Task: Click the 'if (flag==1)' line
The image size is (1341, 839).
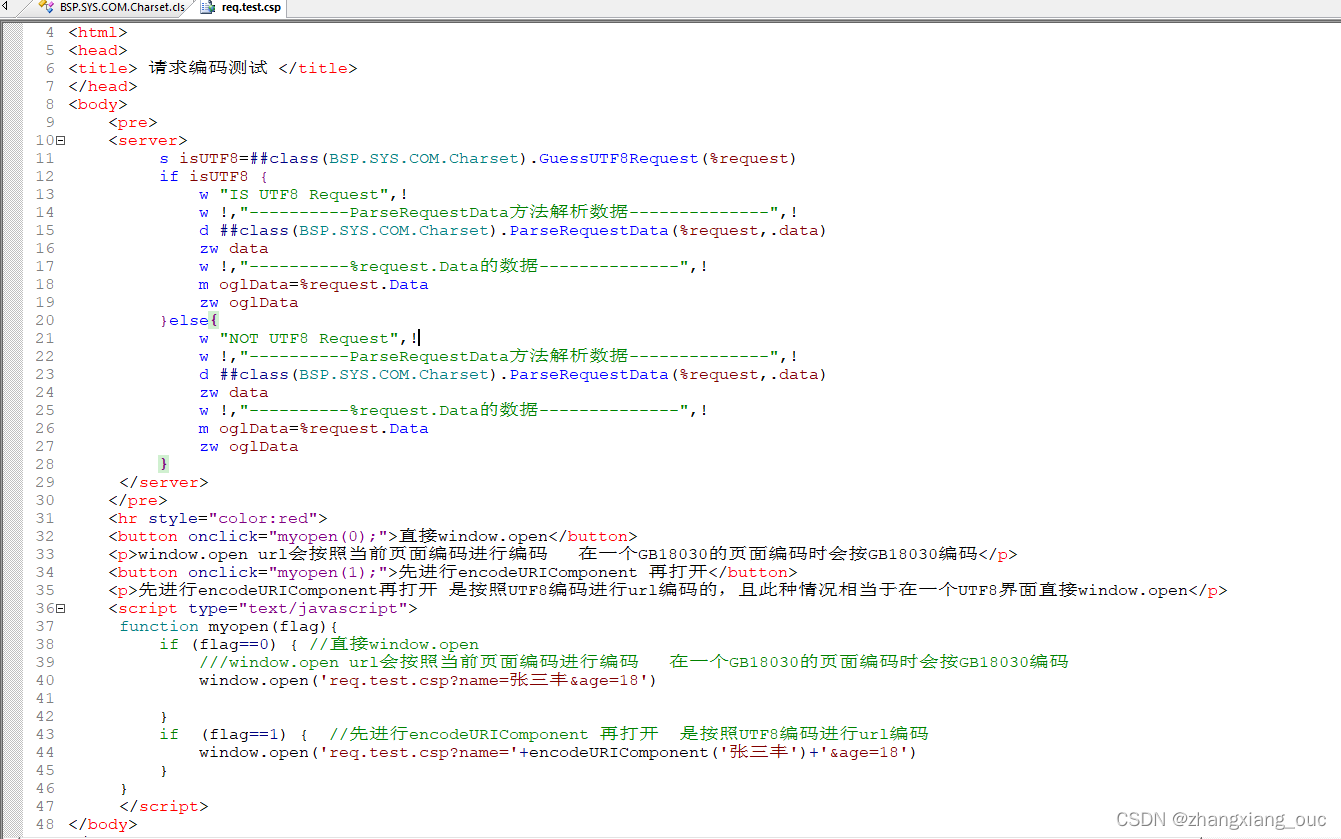Action: (543, 734)
